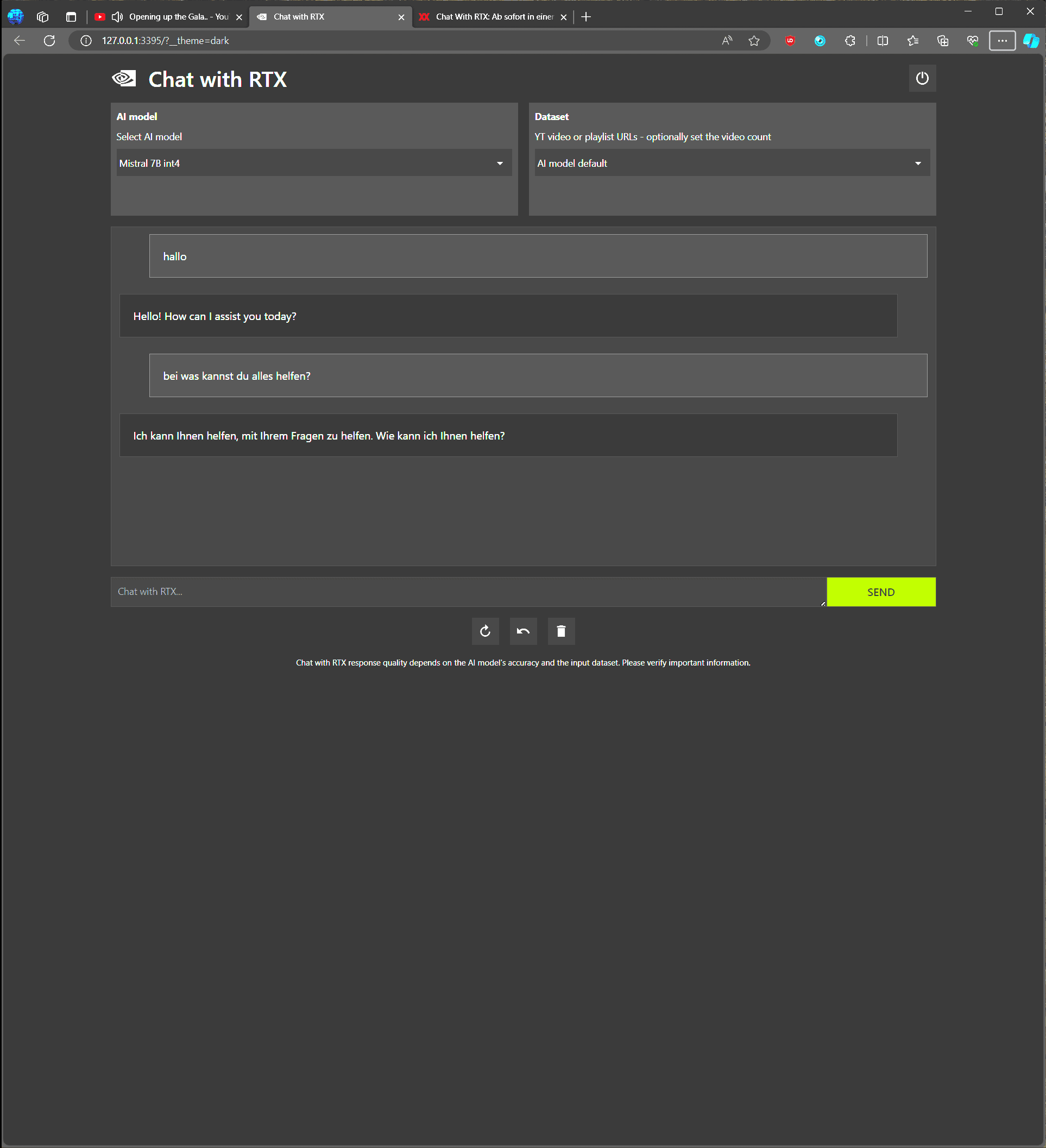
Task: Open Browser essentials heart icon
Action: (973, 40)
